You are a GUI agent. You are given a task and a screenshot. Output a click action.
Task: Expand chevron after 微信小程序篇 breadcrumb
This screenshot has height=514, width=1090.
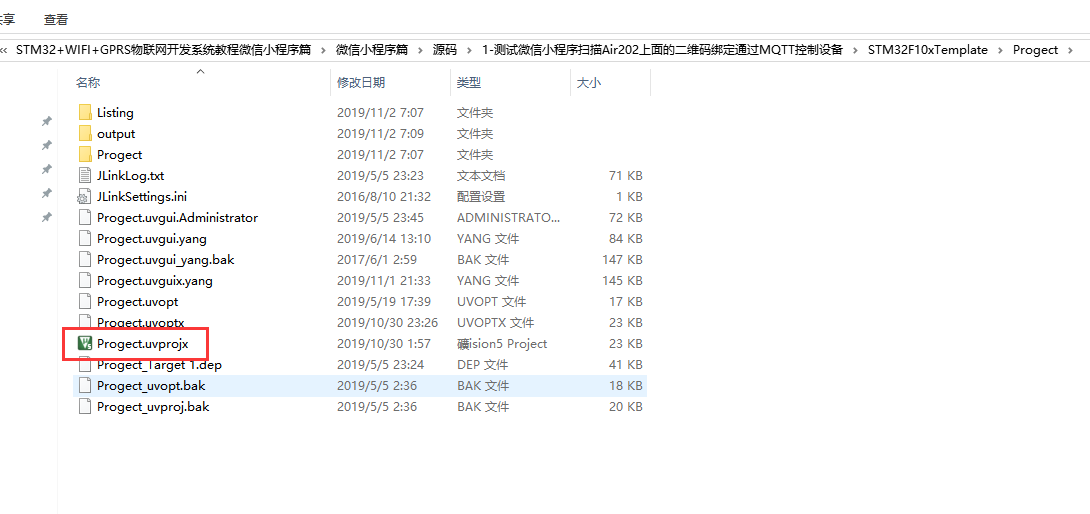(x=420, y=49)
